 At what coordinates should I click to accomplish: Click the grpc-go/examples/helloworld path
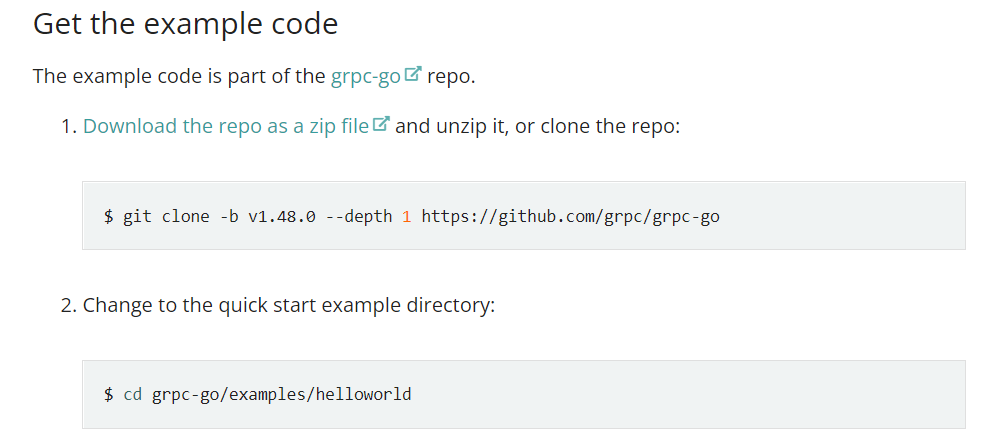[x=282, y=395]
